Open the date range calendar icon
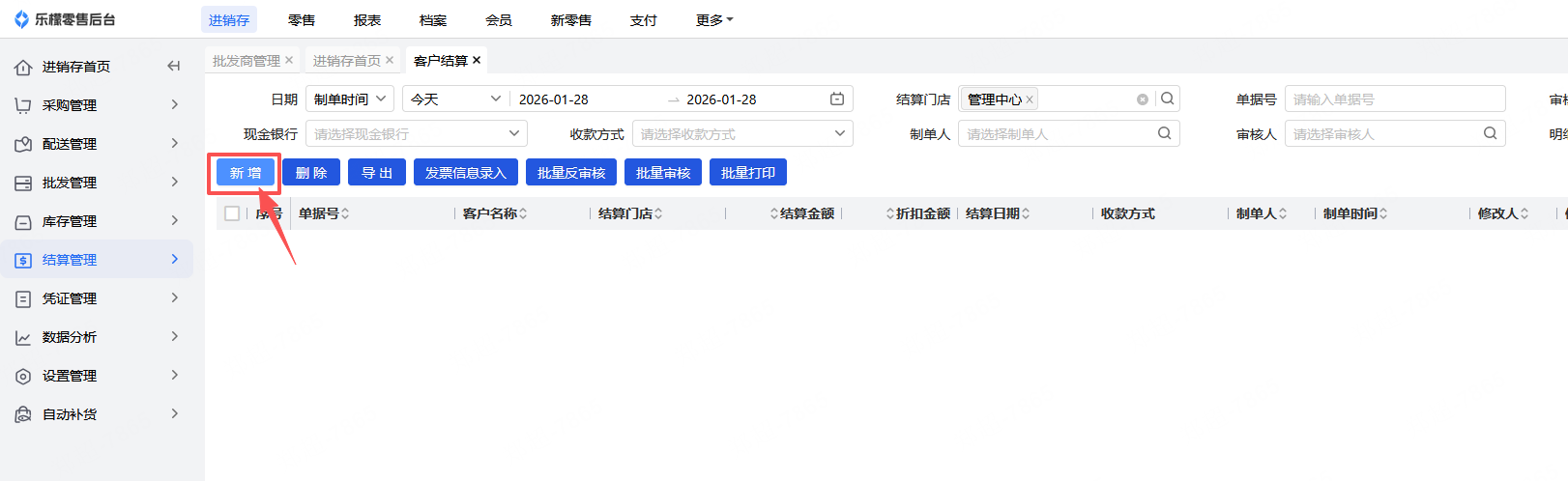1568x481 pixels. coord(837,99)
